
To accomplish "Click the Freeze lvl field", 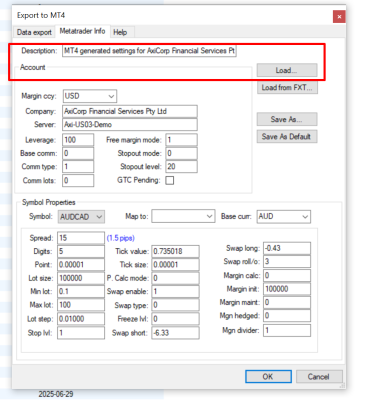I will (x=175, y=319).
